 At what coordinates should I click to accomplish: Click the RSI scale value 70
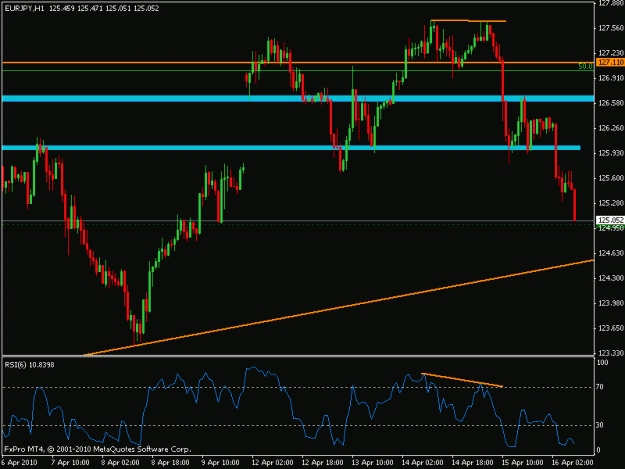[600, 387]
